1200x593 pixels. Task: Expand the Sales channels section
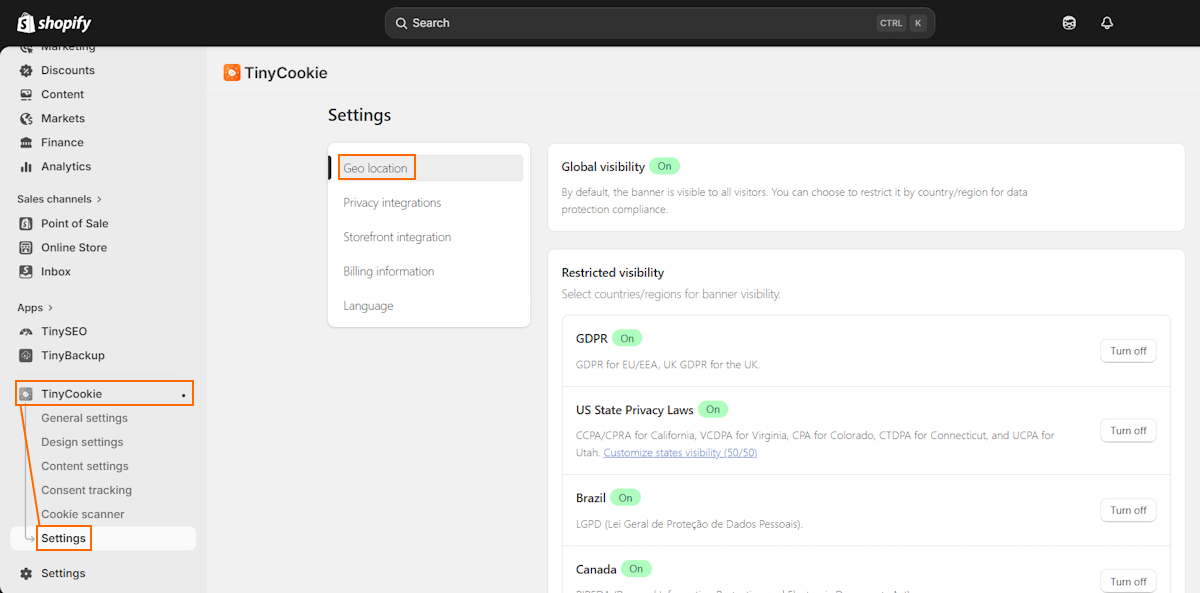tap(99, 198)
